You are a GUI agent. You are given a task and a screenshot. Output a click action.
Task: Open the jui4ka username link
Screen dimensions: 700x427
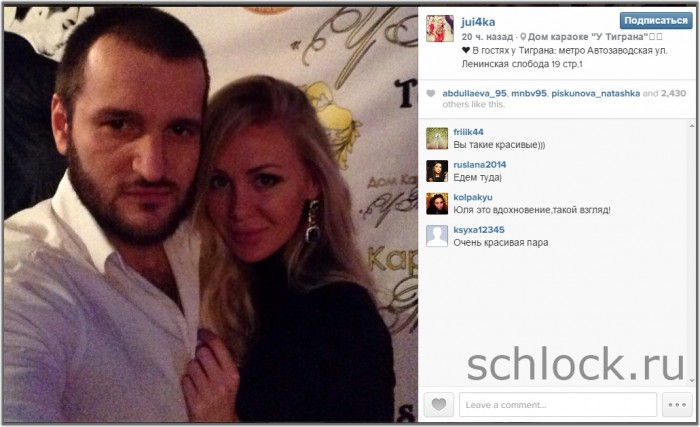click(478, 22)
